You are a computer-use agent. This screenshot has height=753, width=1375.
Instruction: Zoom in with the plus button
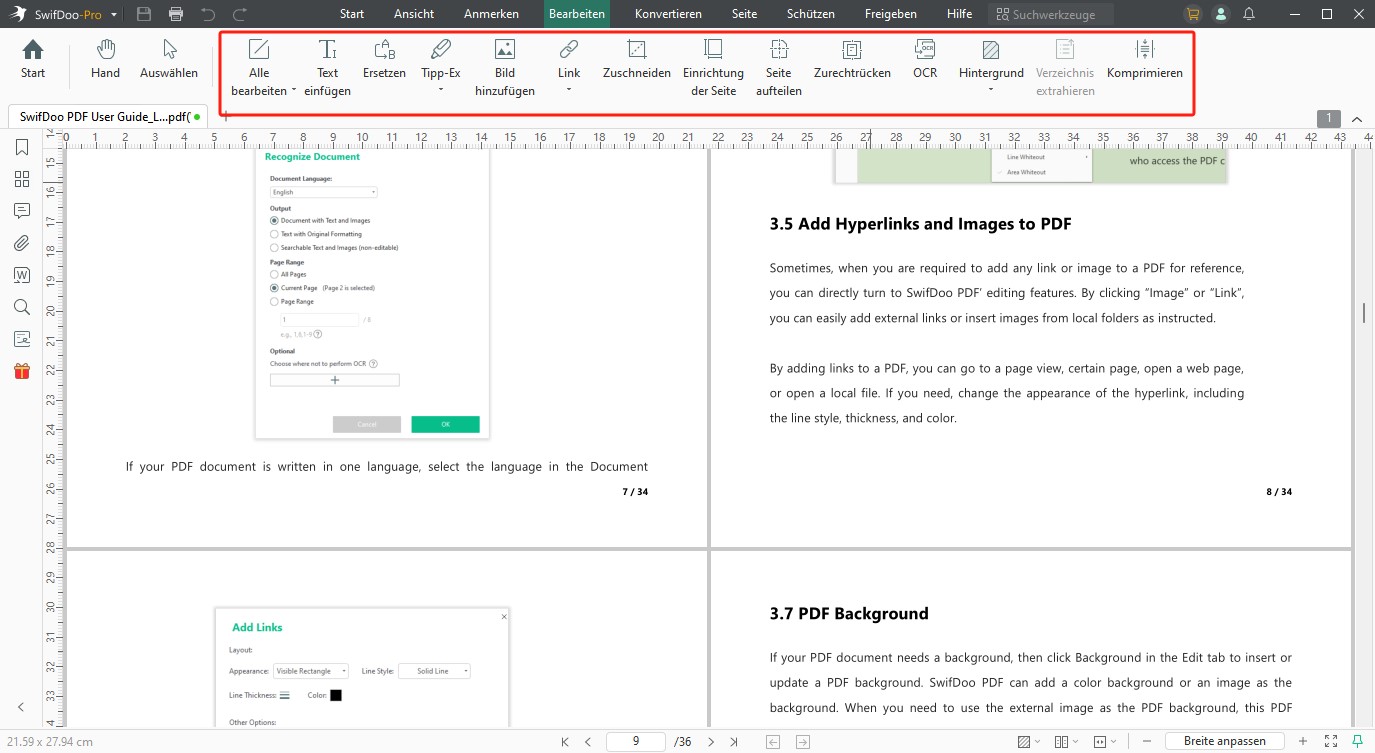(1302, 741)
